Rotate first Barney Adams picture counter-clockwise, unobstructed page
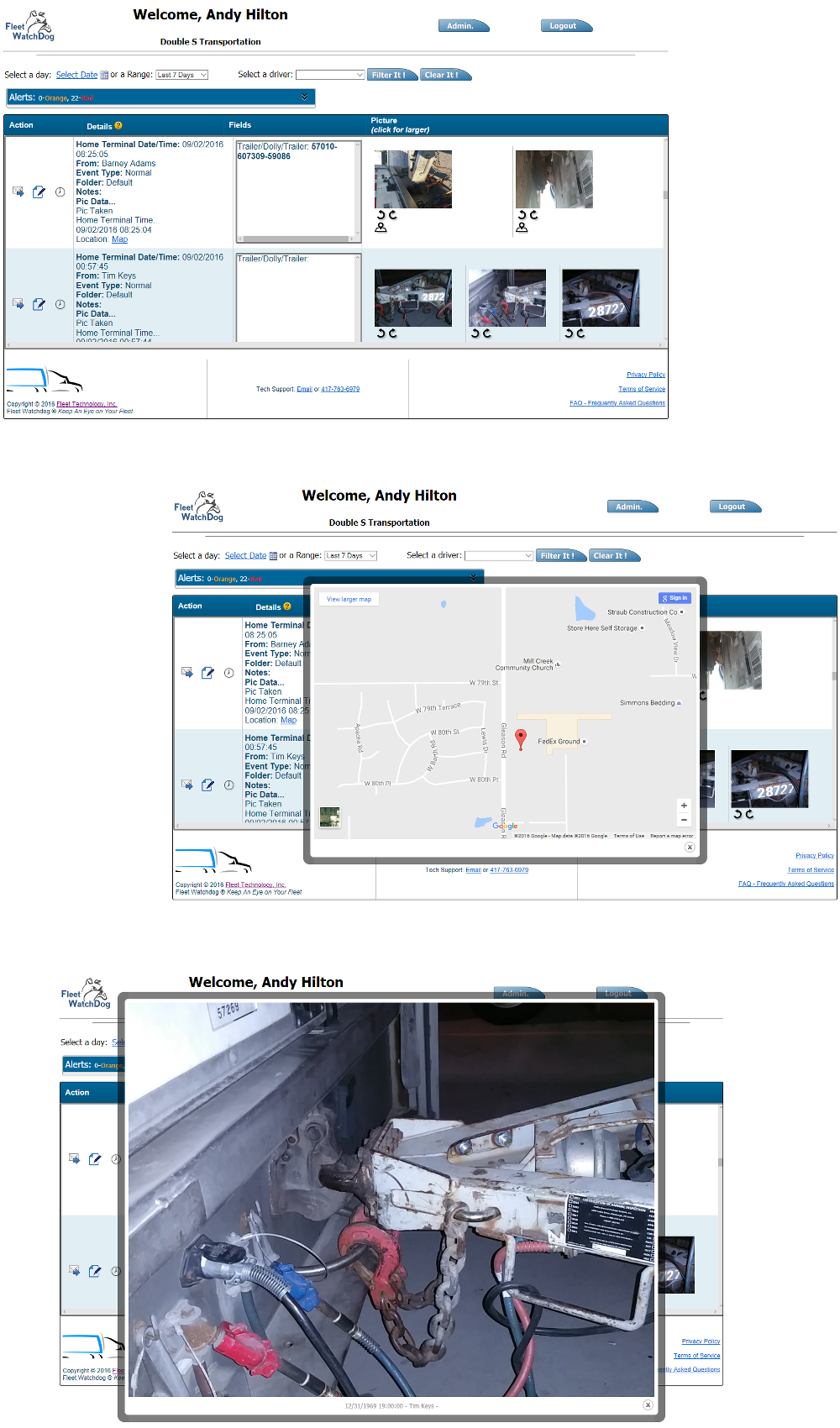Viewport: 840px width, 1428px height. point(381,215)
